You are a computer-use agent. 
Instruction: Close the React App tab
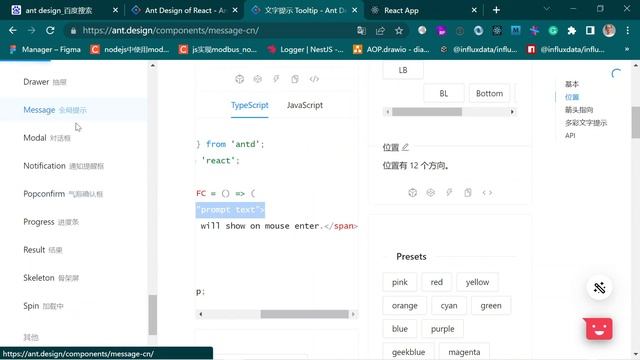pos(474,10)
